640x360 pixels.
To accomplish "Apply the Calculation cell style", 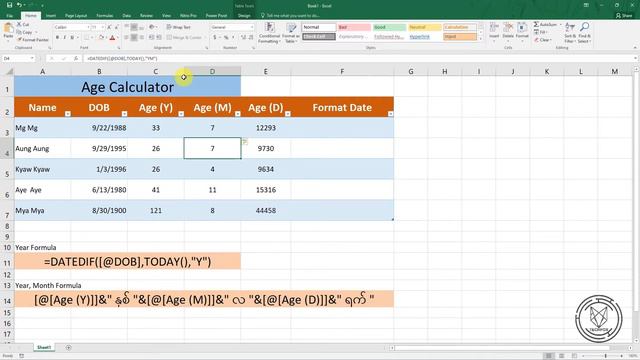I will click(x=460, y=27).
